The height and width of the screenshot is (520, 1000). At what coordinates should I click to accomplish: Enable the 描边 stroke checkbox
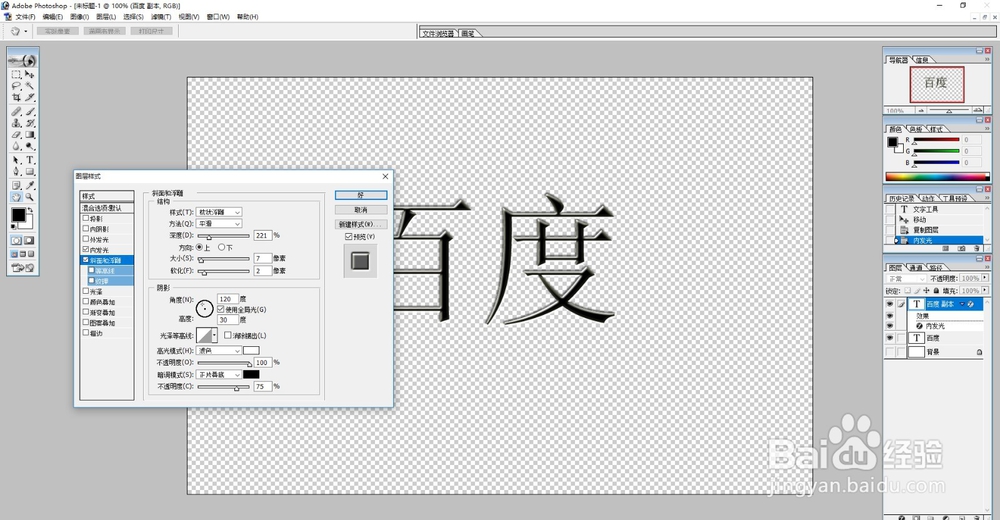point(86,333)
